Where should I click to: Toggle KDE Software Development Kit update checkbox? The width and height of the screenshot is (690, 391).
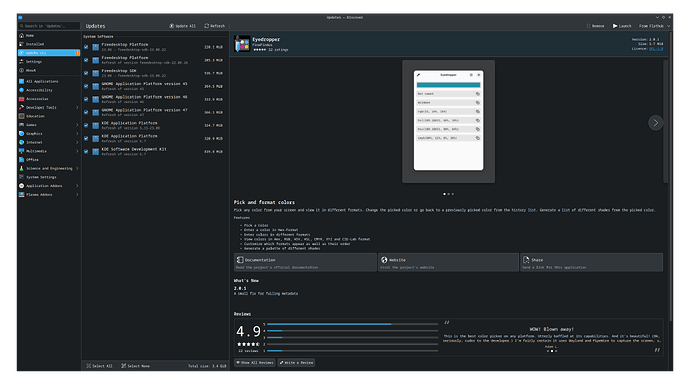tap(86, 152)
